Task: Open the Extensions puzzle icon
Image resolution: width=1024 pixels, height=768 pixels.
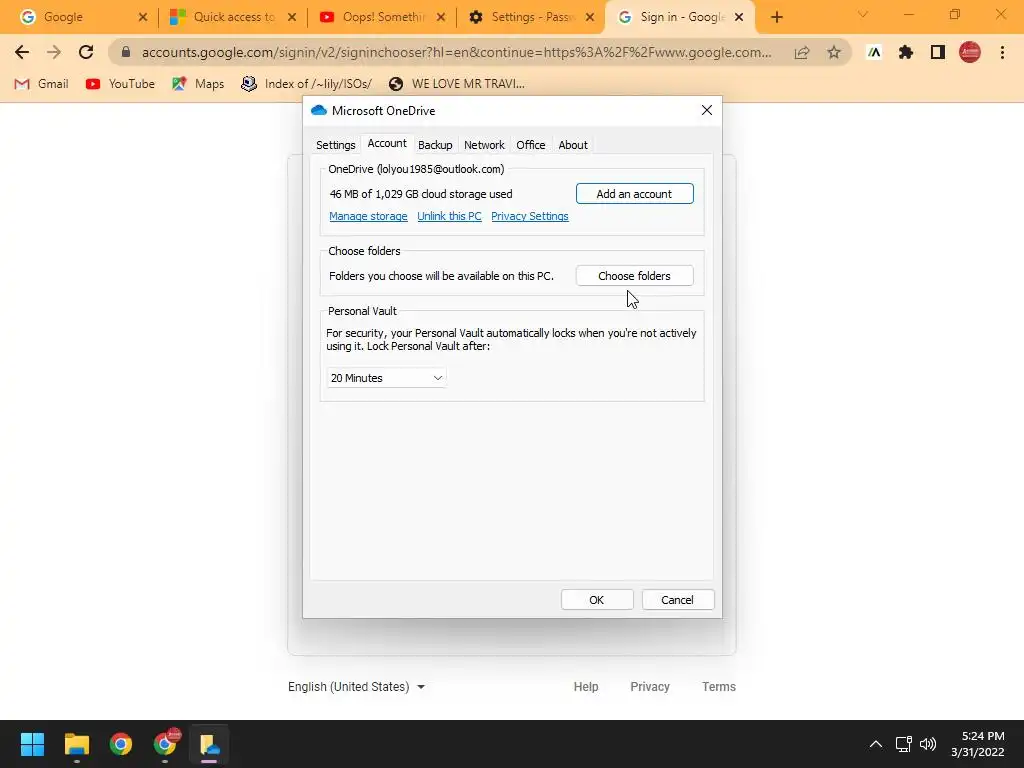Action: (906, 52)
